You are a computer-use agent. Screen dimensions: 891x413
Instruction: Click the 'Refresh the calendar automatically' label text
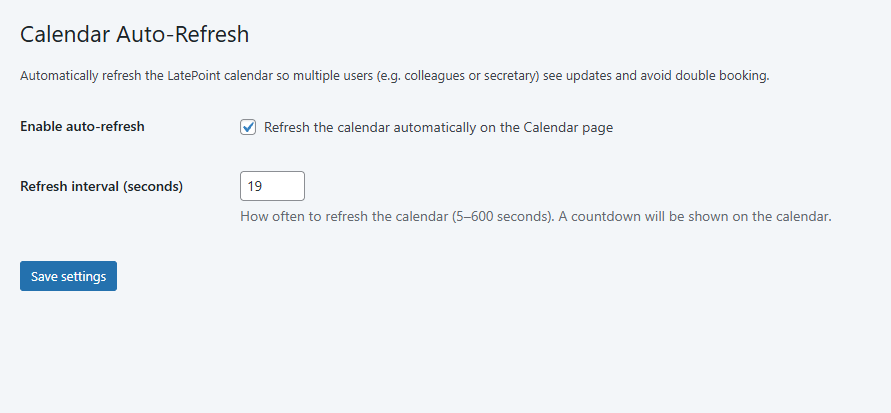pyautogui.click(x=438, y=127)
